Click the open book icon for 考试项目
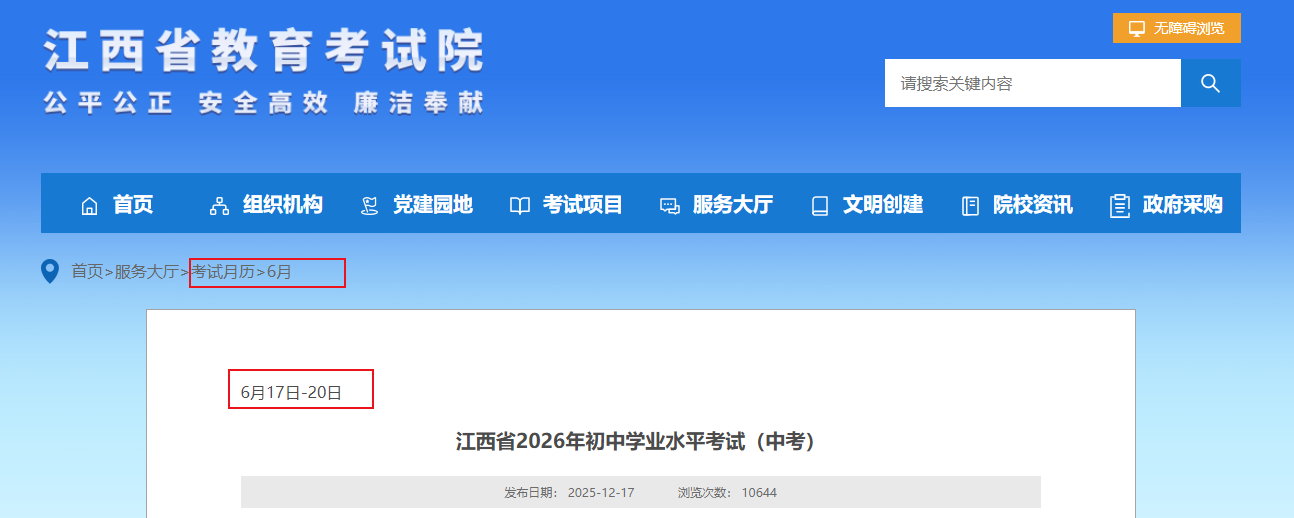This screenshot has width=1294, height=518. tap(520, 206)
